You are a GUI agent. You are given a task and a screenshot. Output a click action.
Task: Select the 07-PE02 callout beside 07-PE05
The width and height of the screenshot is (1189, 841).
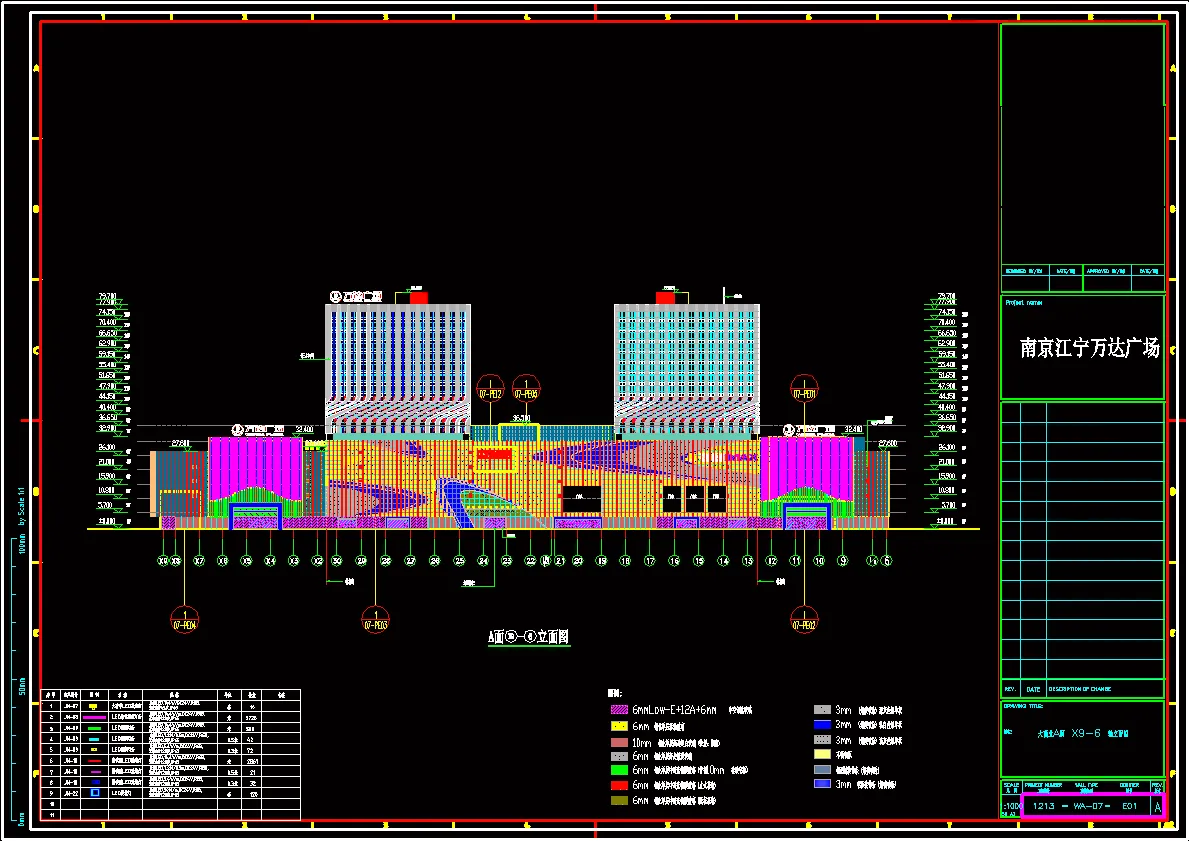pyautogui.click(x=491, y=389)
